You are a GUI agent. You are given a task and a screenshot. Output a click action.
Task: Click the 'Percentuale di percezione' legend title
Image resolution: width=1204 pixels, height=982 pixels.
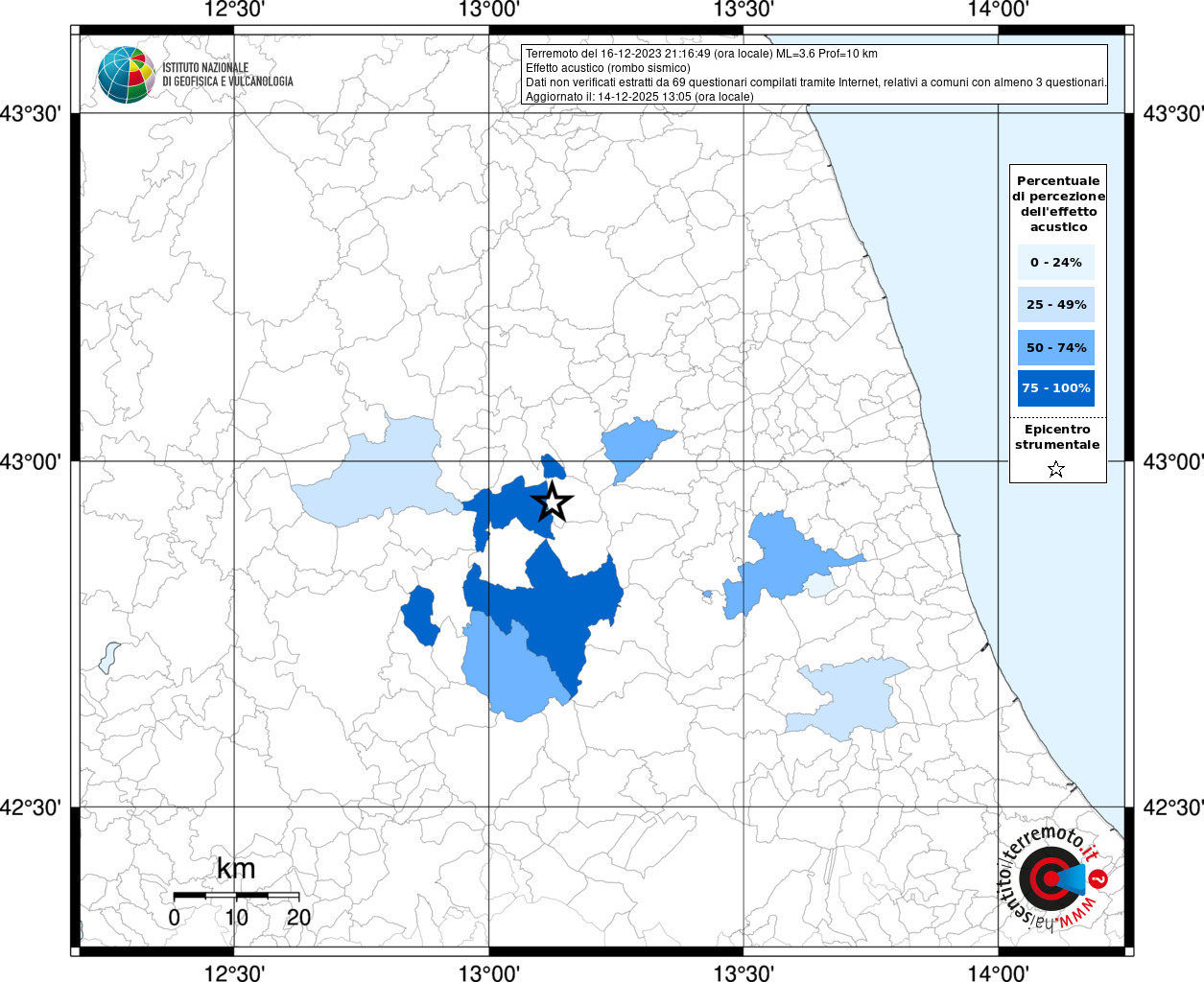coord(1058,203)
